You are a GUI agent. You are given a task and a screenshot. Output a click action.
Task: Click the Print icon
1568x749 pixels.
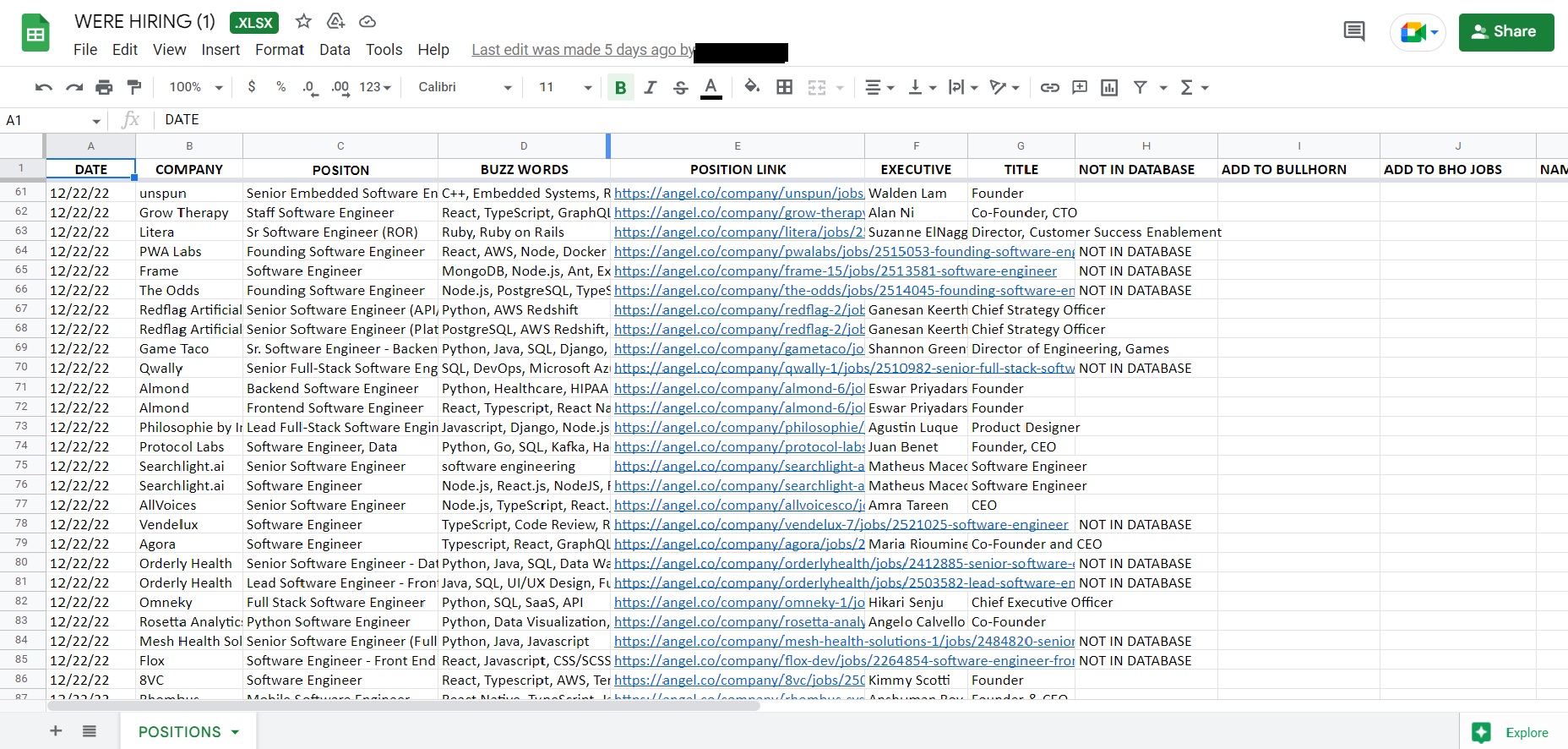click(x=104, y=87)
